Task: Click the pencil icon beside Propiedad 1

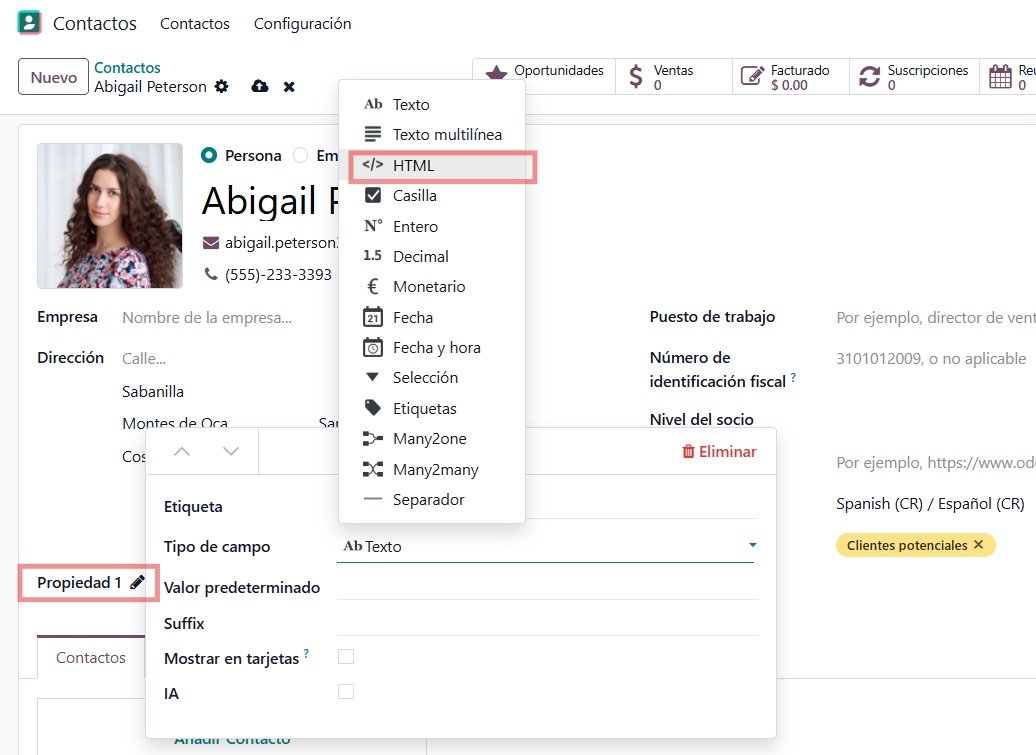Action: coord(137,582)
